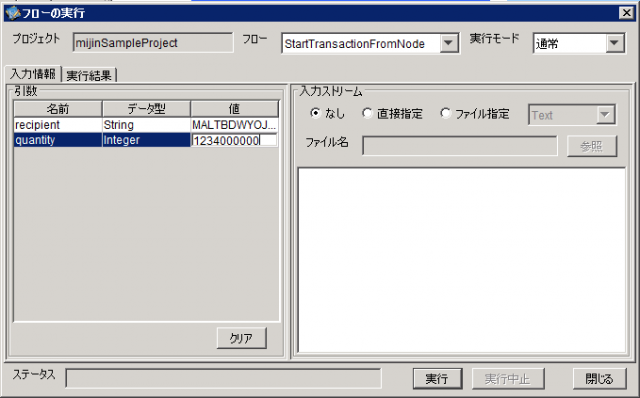The image size is (640, 398).
Task: Click the クリア button
Action: (241, 338)
